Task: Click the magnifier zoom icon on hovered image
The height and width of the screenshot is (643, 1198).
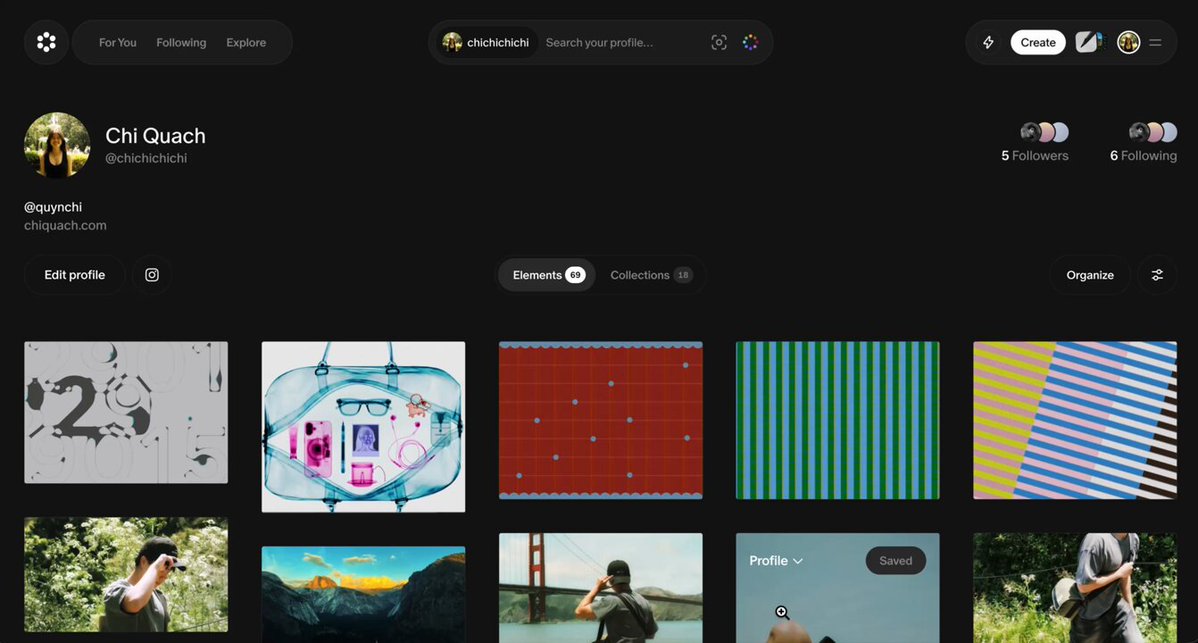Action: (782, 612)
